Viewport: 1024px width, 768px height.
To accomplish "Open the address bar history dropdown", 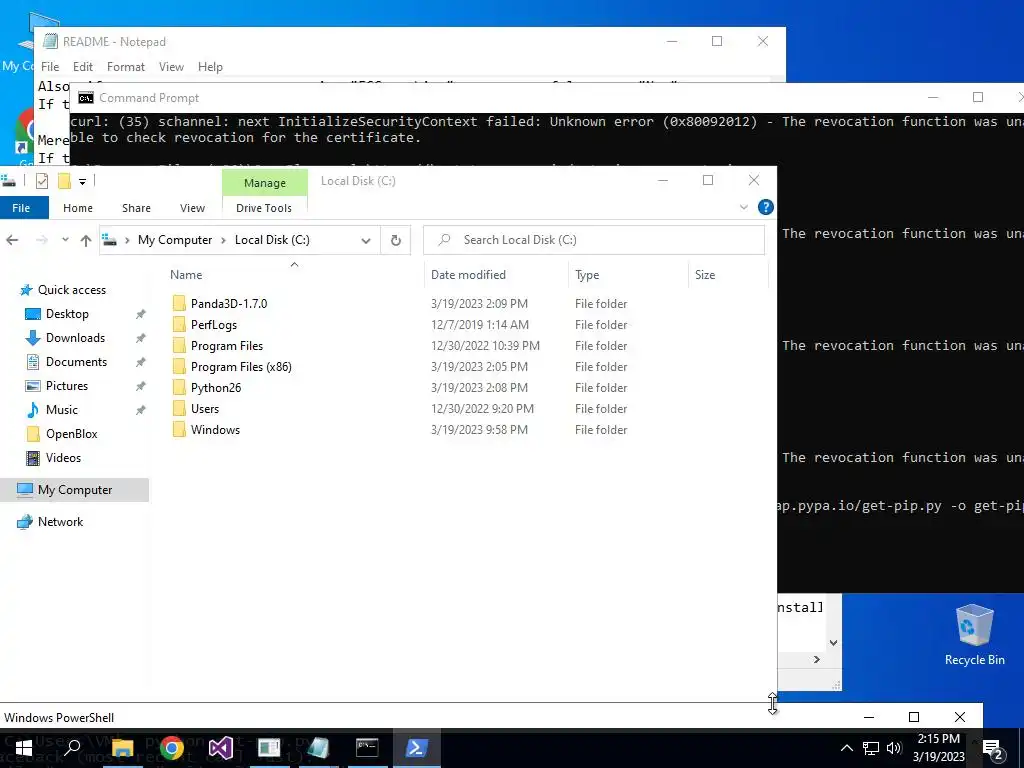I will [x=366, y=240].
